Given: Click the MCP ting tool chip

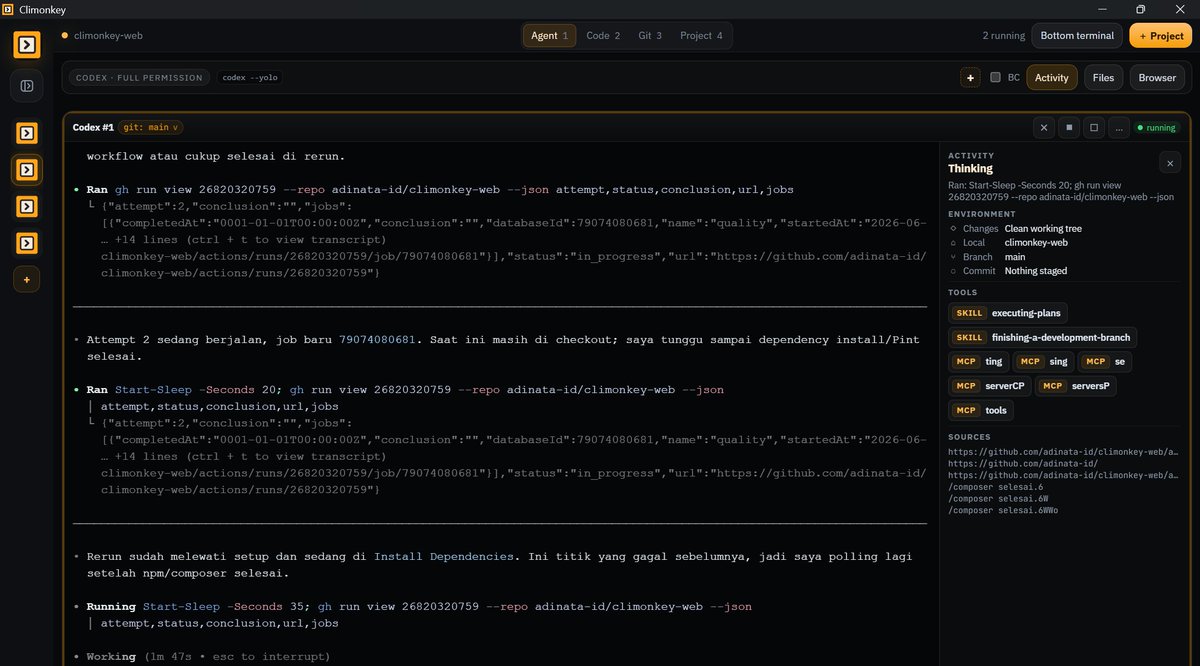Looking at the screenshot, I should pyautogui.click(x=979, y=362).
